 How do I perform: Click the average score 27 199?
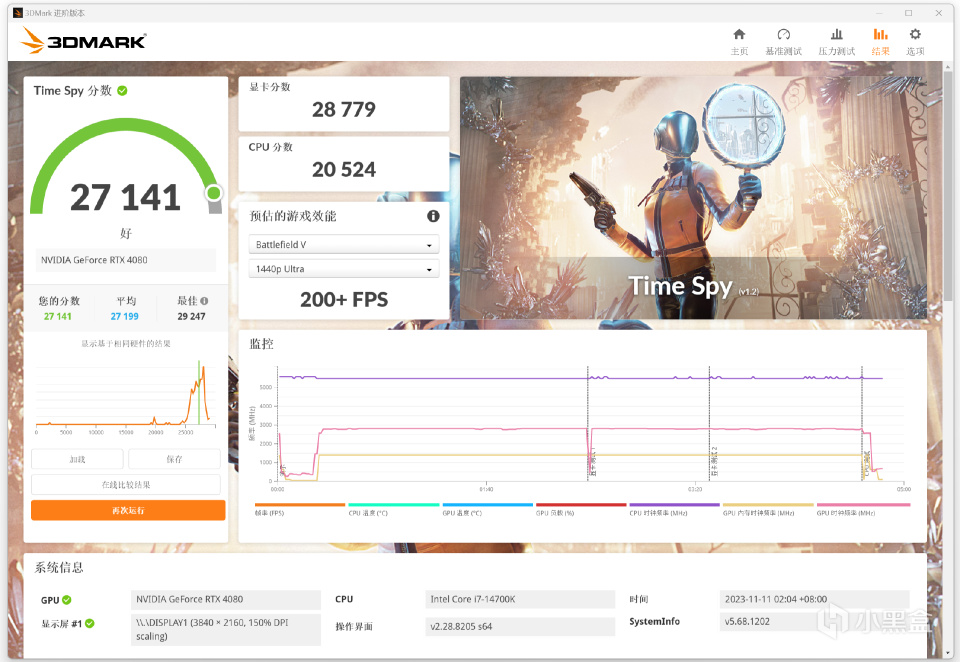coord(124,317)
